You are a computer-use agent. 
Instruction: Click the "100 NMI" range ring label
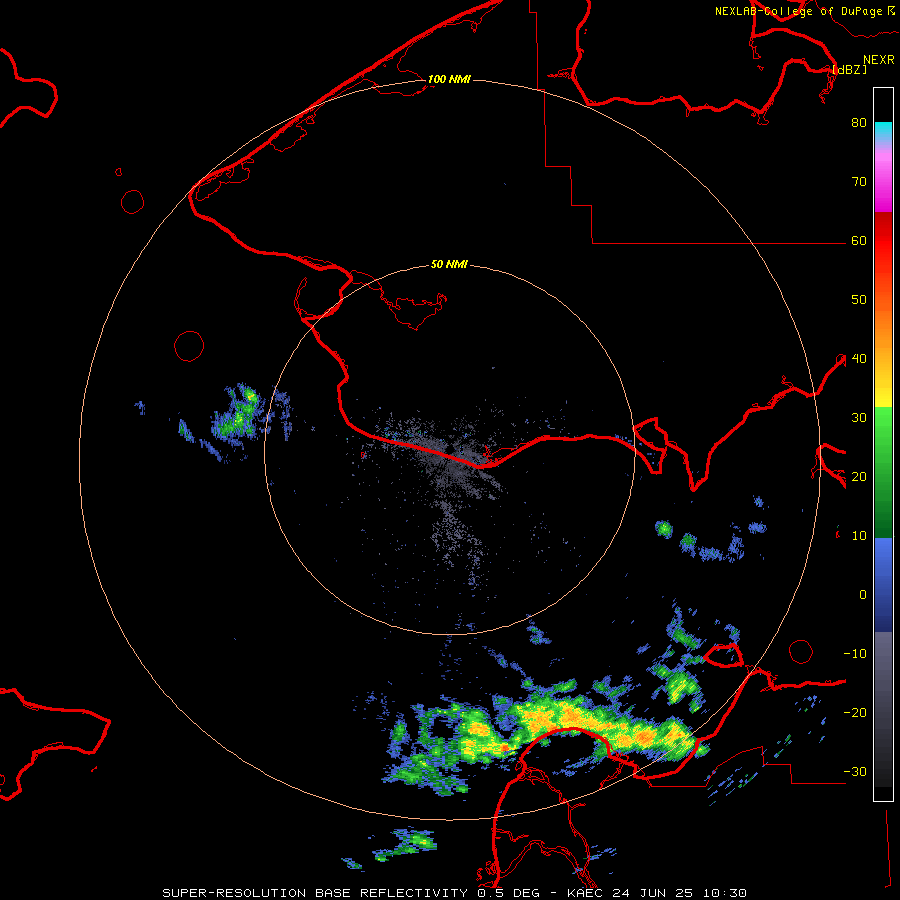click(x=449, y=79)
